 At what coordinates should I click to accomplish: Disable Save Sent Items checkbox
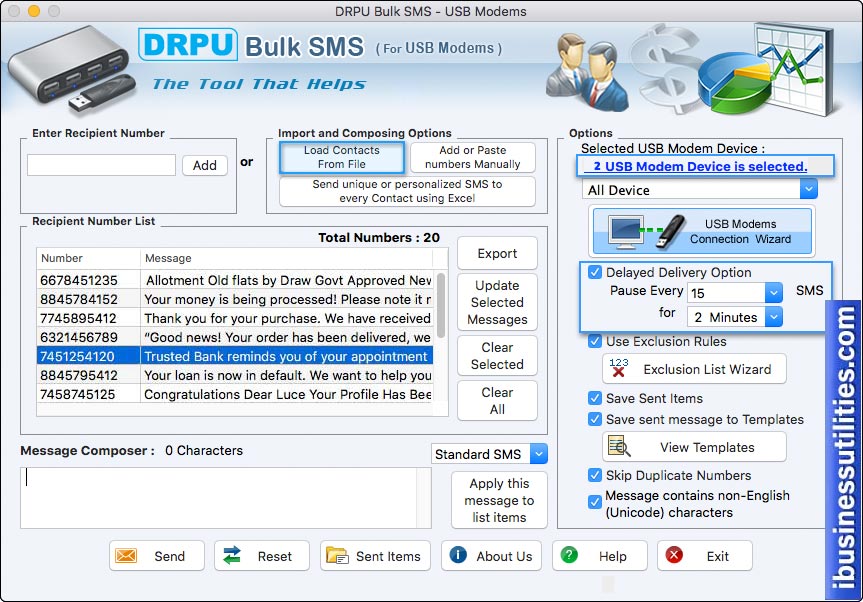point(595,398)
